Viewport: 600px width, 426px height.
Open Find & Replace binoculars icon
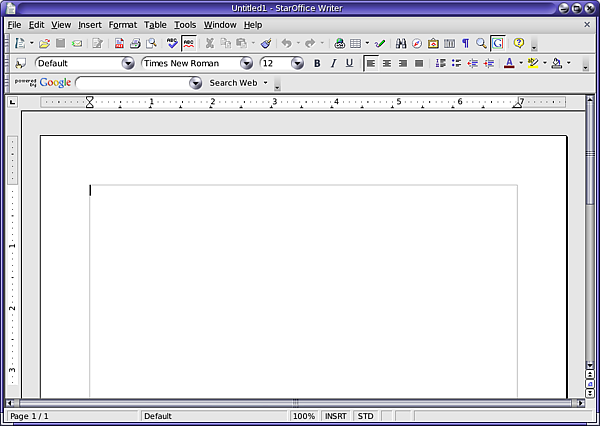pos(401,43)
